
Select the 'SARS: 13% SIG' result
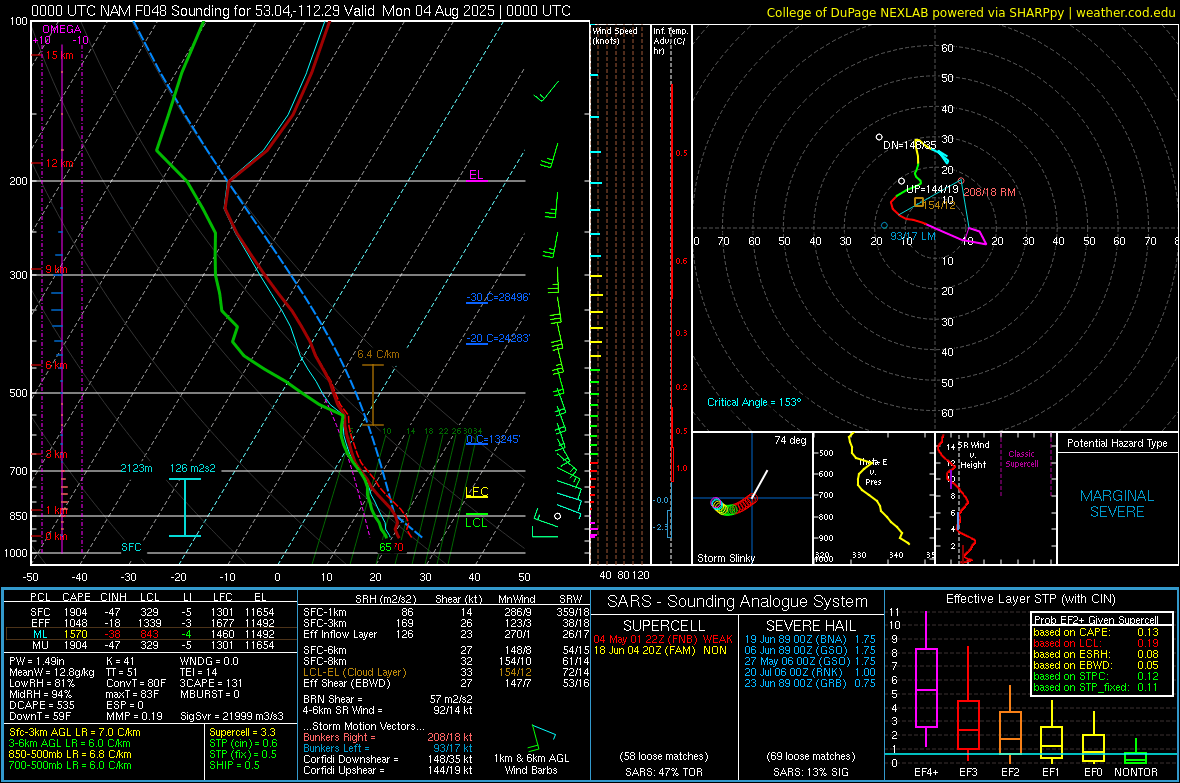(810, 772)
